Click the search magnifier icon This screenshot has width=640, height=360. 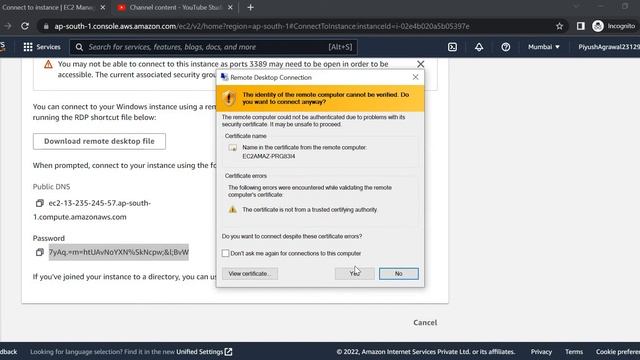[x=79, y=47]
